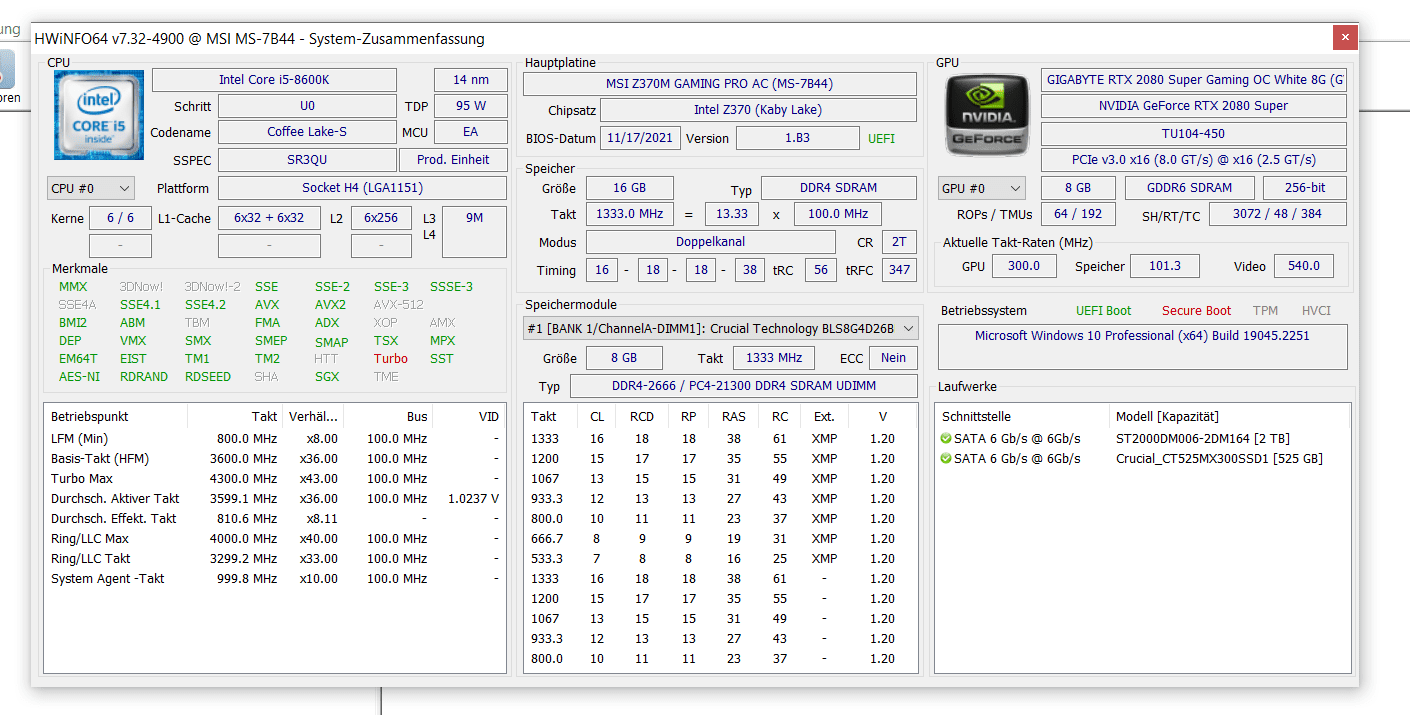1410x715 pixels.
Task: Click the green status icon for Crucial SSD
Action: pyautogui.click(x=946, y=458)
